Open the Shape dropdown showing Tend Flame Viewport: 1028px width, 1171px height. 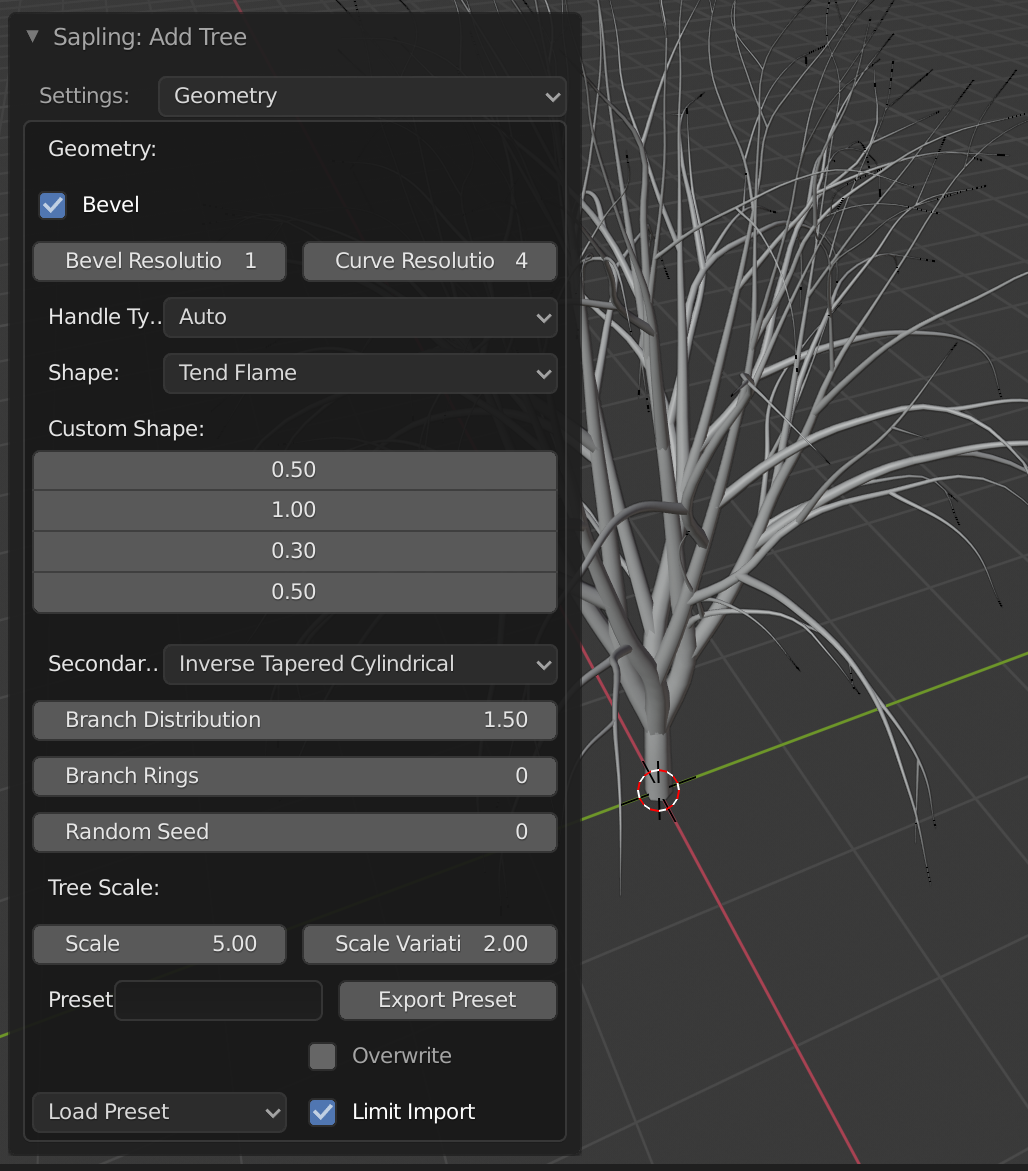tap(360, 373)
